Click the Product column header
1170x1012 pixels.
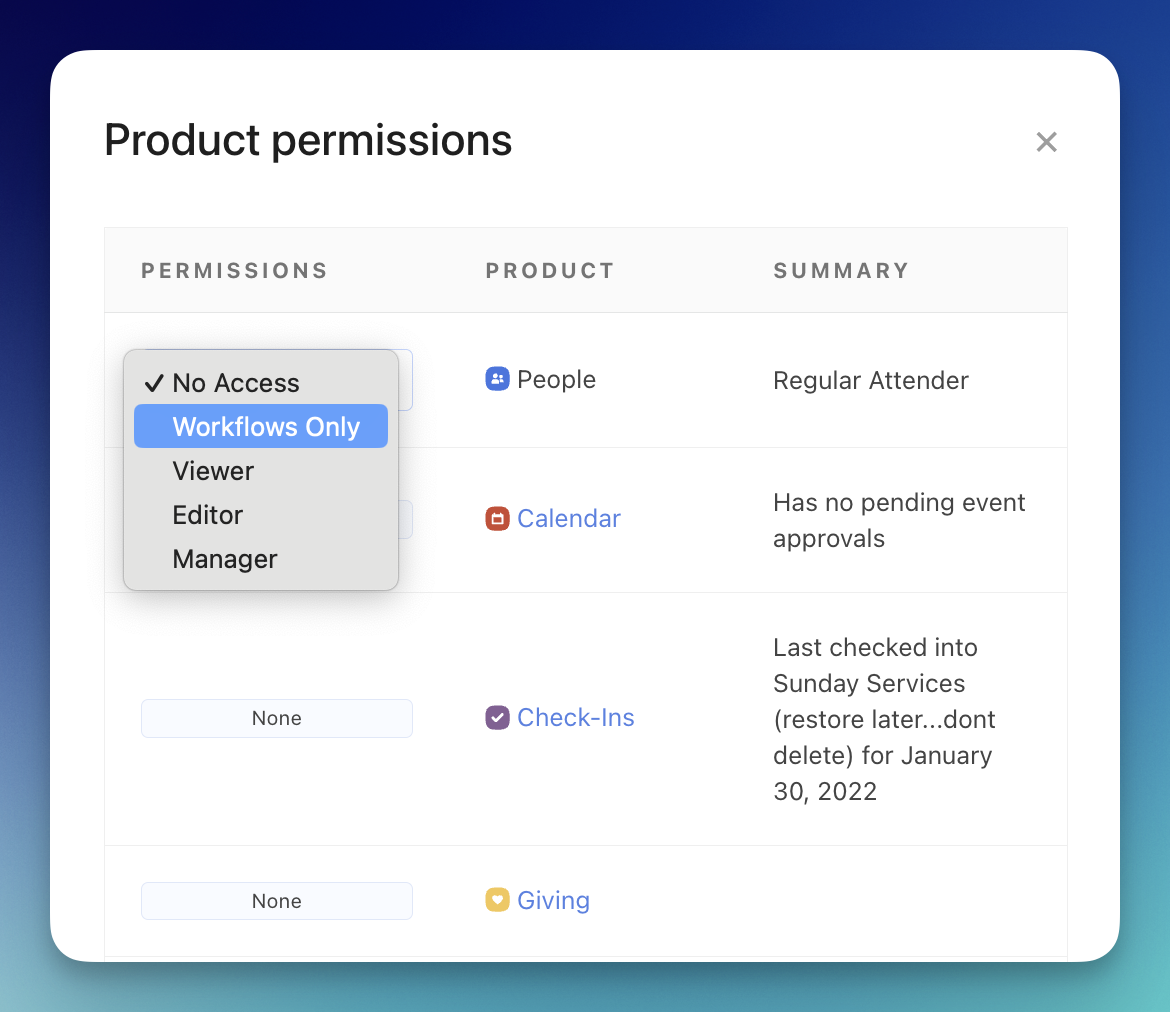pos(550,271)
